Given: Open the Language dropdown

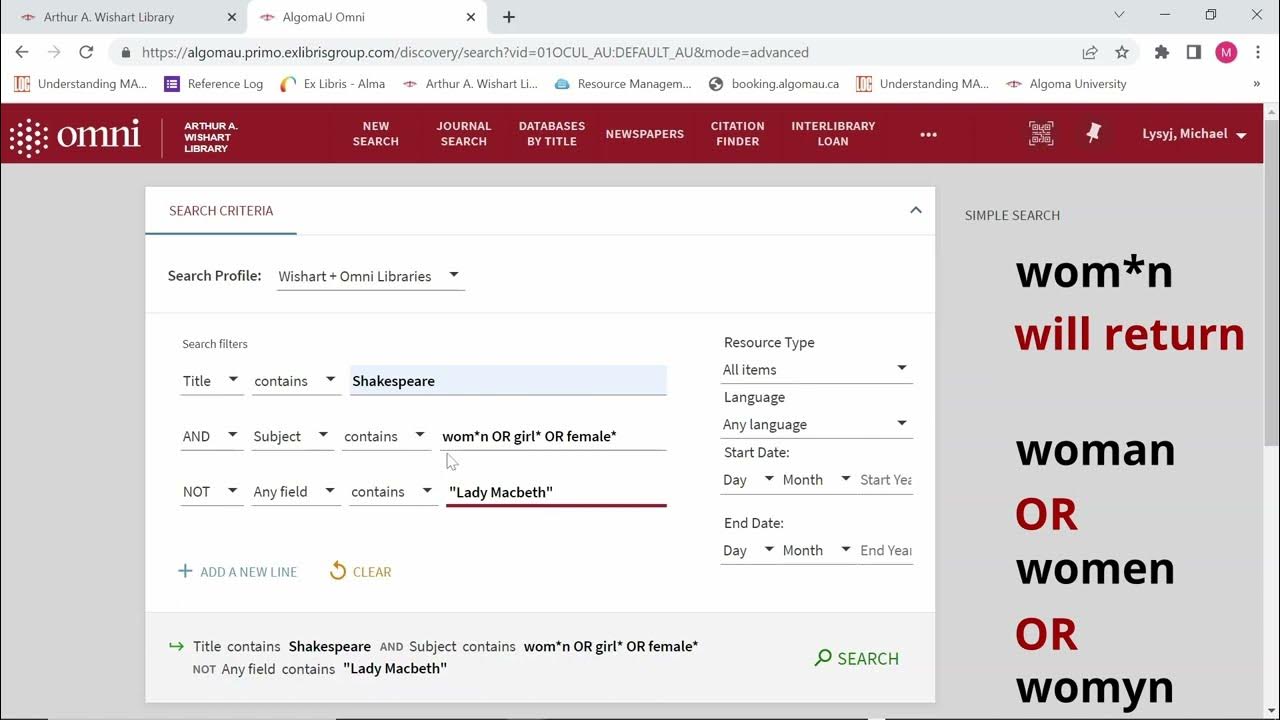Looking at the screenshot, I should point(816,425).
